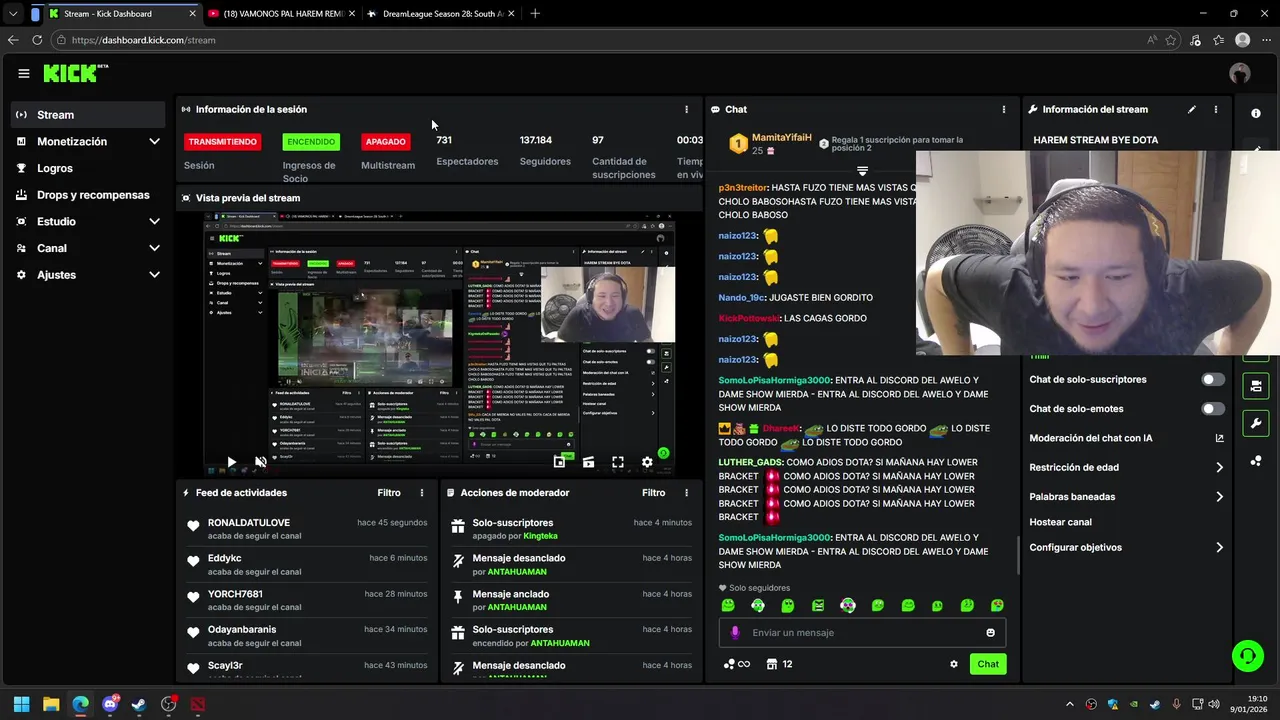Viewport: 1280px width, 720px height.
Task: Open Filtro in Acciones de moderador
Action: click(x=653, y=493)
